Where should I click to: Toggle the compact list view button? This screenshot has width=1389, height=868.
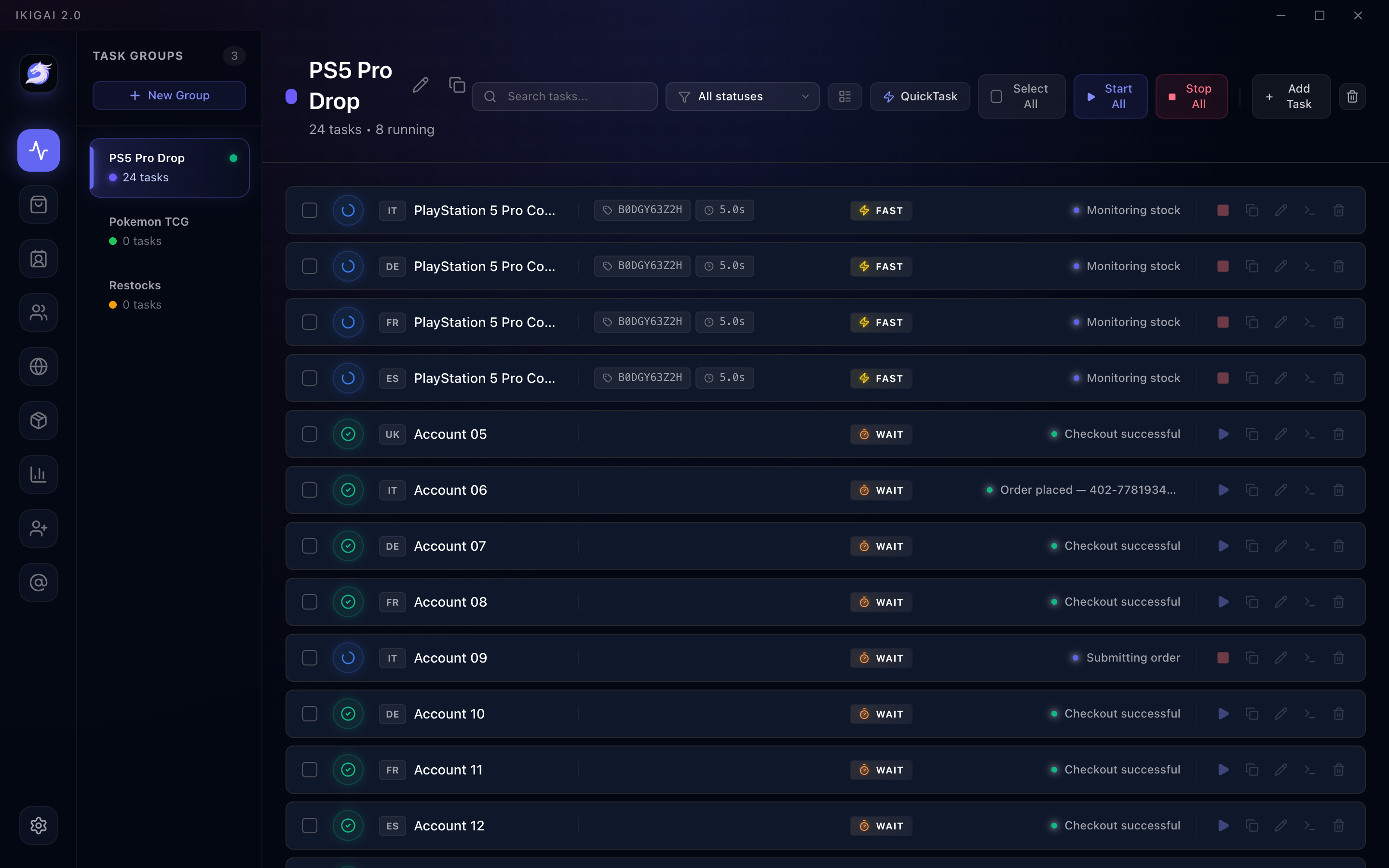844,96
